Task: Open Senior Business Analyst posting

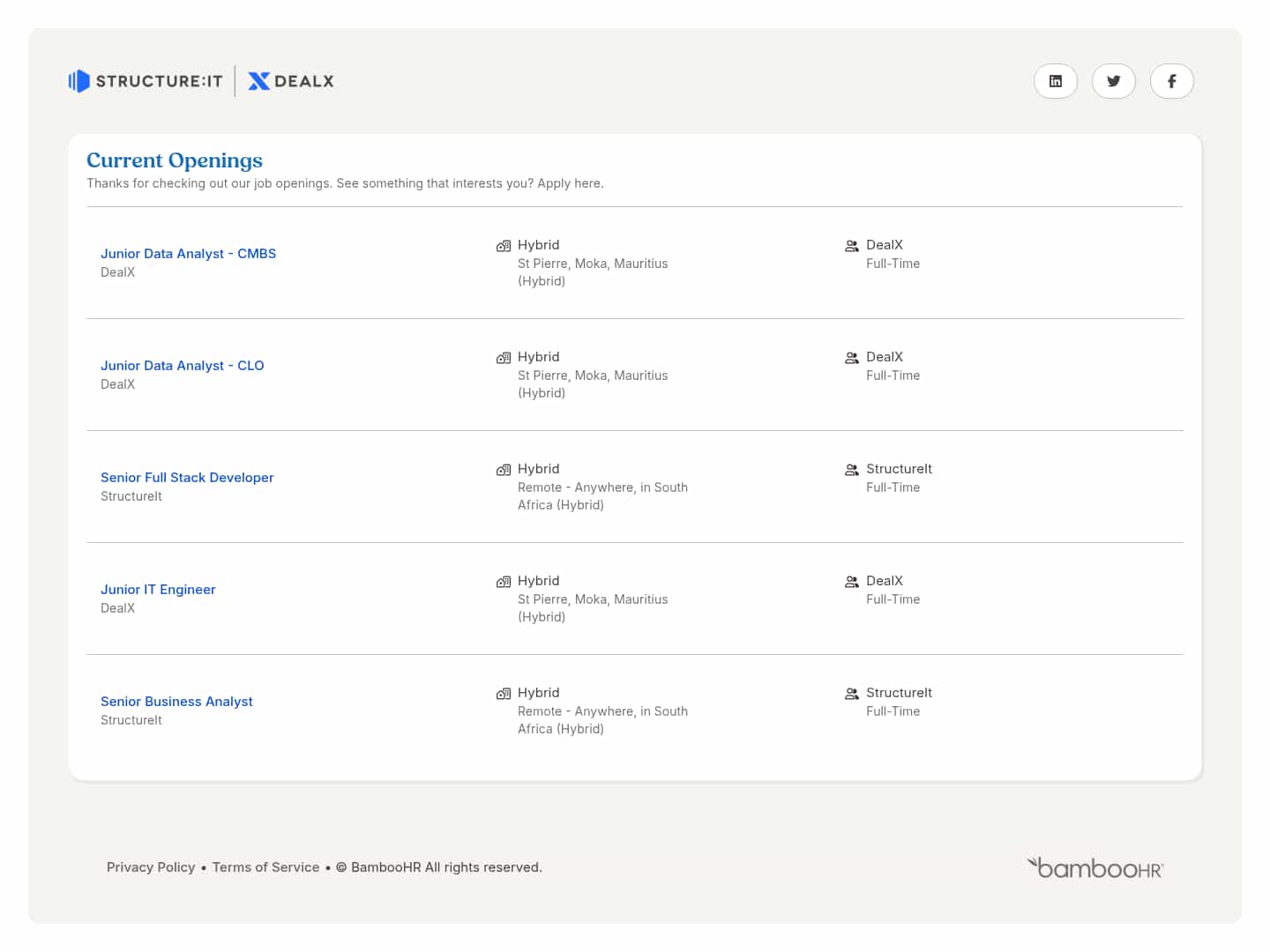Action: [176, 701]
